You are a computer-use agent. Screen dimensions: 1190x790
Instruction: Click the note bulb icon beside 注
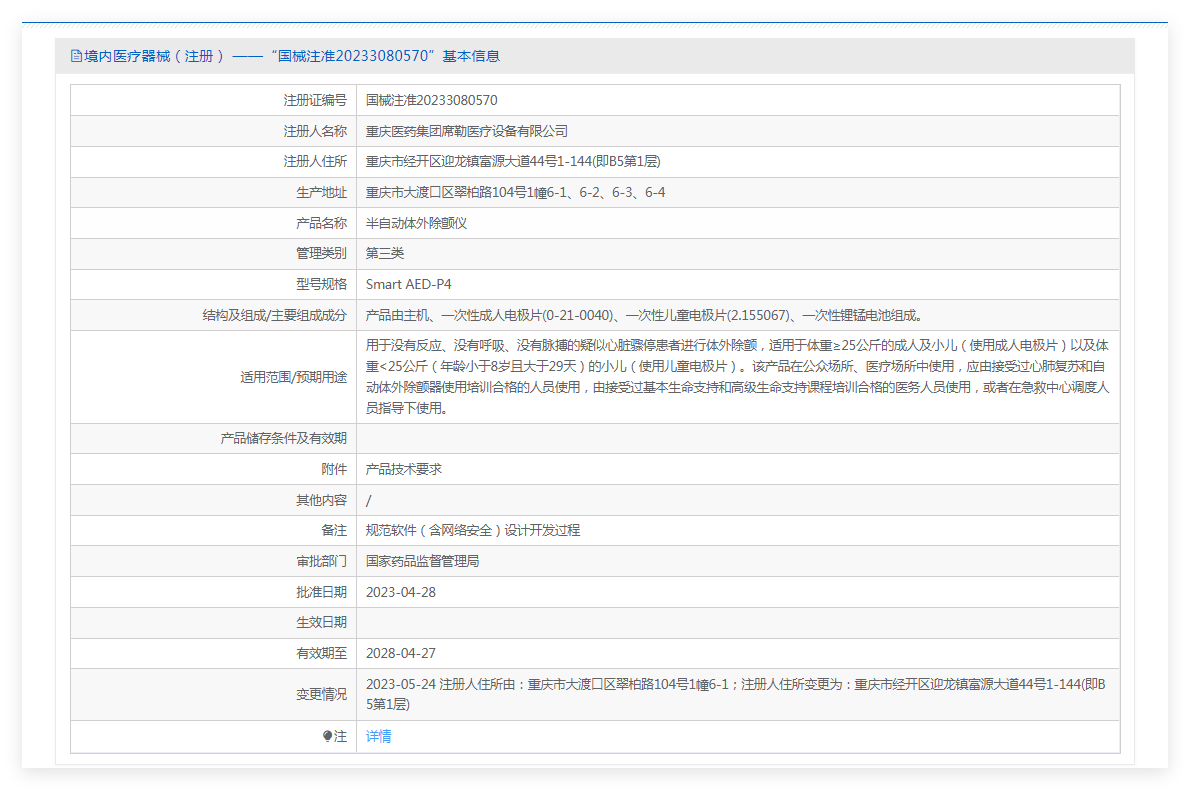coord(327,737)
